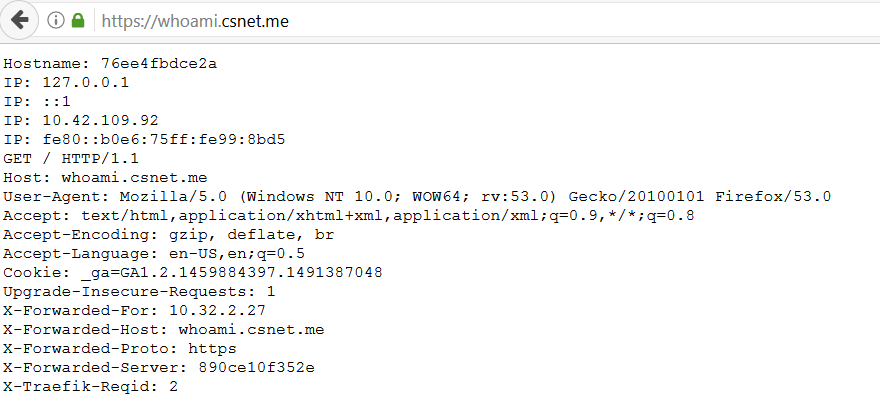Click the Hostname 76ee4fbdce2a line
This screenshot has height=411, width=880.
pyautogui.click(x=110, y=63)
